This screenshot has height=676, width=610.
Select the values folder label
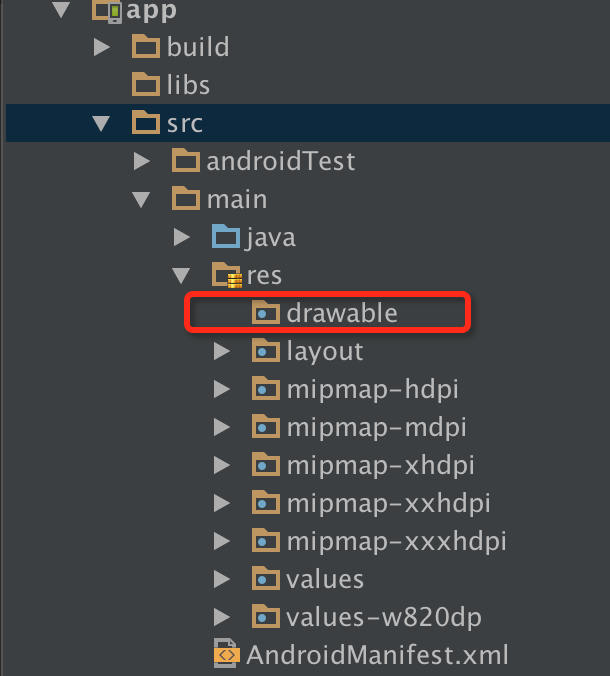[325, 579]
